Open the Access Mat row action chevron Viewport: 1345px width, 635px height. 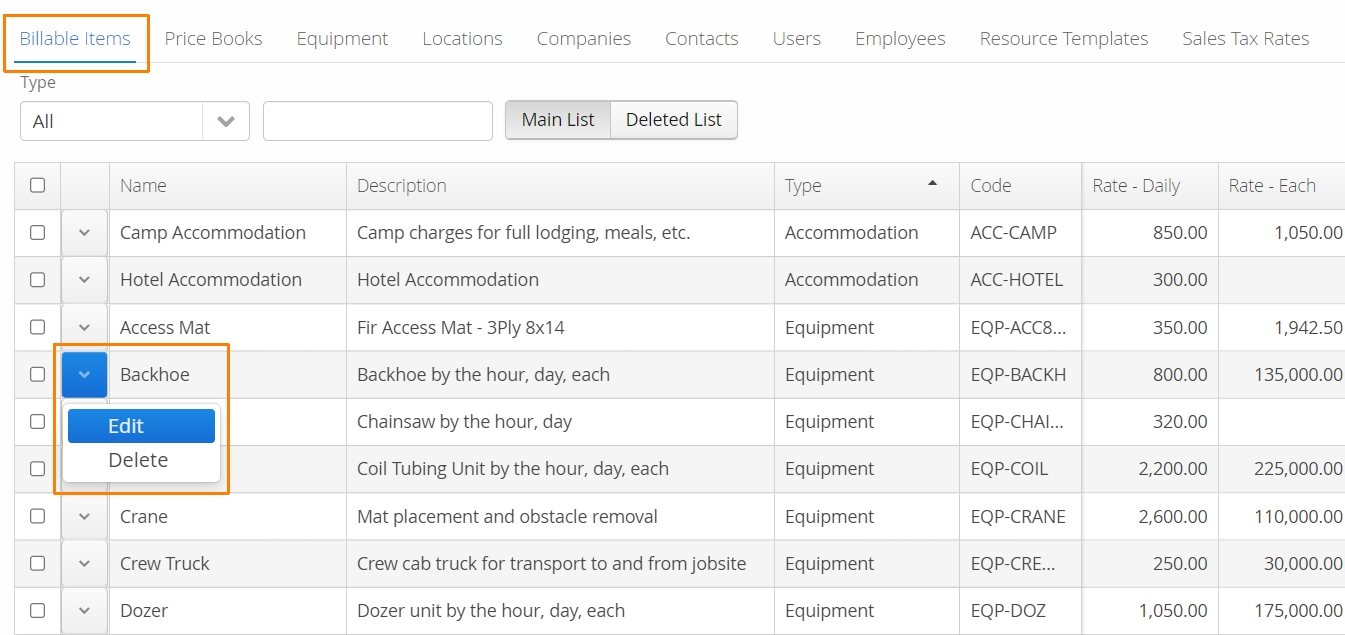click(x=84, y=327)
